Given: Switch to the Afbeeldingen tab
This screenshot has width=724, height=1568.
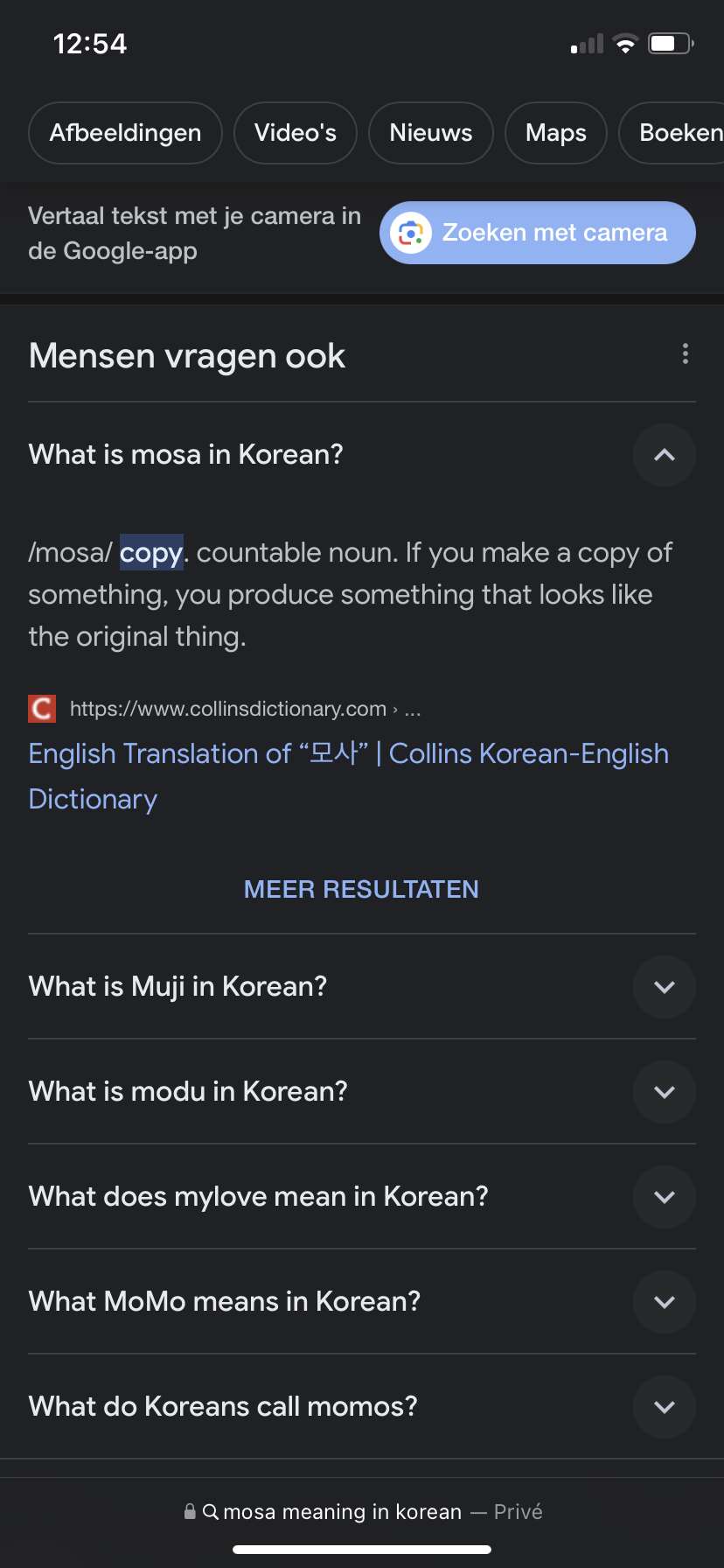Looking at the screenshot, I should (125, 133).
